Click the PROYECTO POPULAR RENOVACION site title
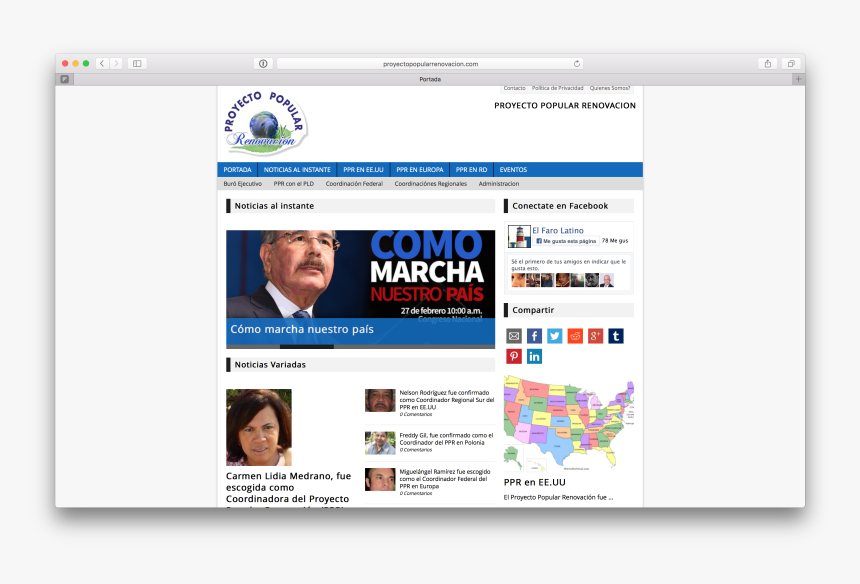The height and width of the screenshot is (584, 860). pos(565,105)
